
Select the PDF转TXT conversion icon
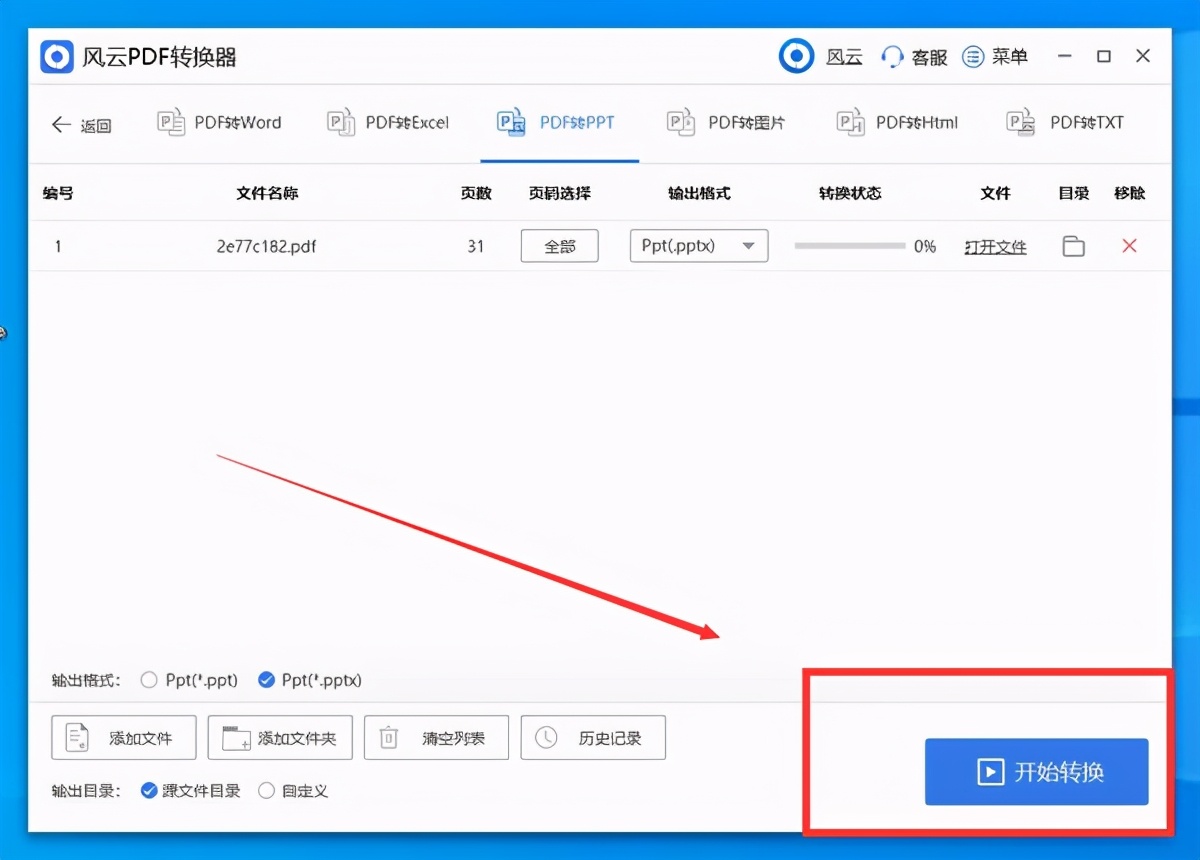[x=1020, y=122]
